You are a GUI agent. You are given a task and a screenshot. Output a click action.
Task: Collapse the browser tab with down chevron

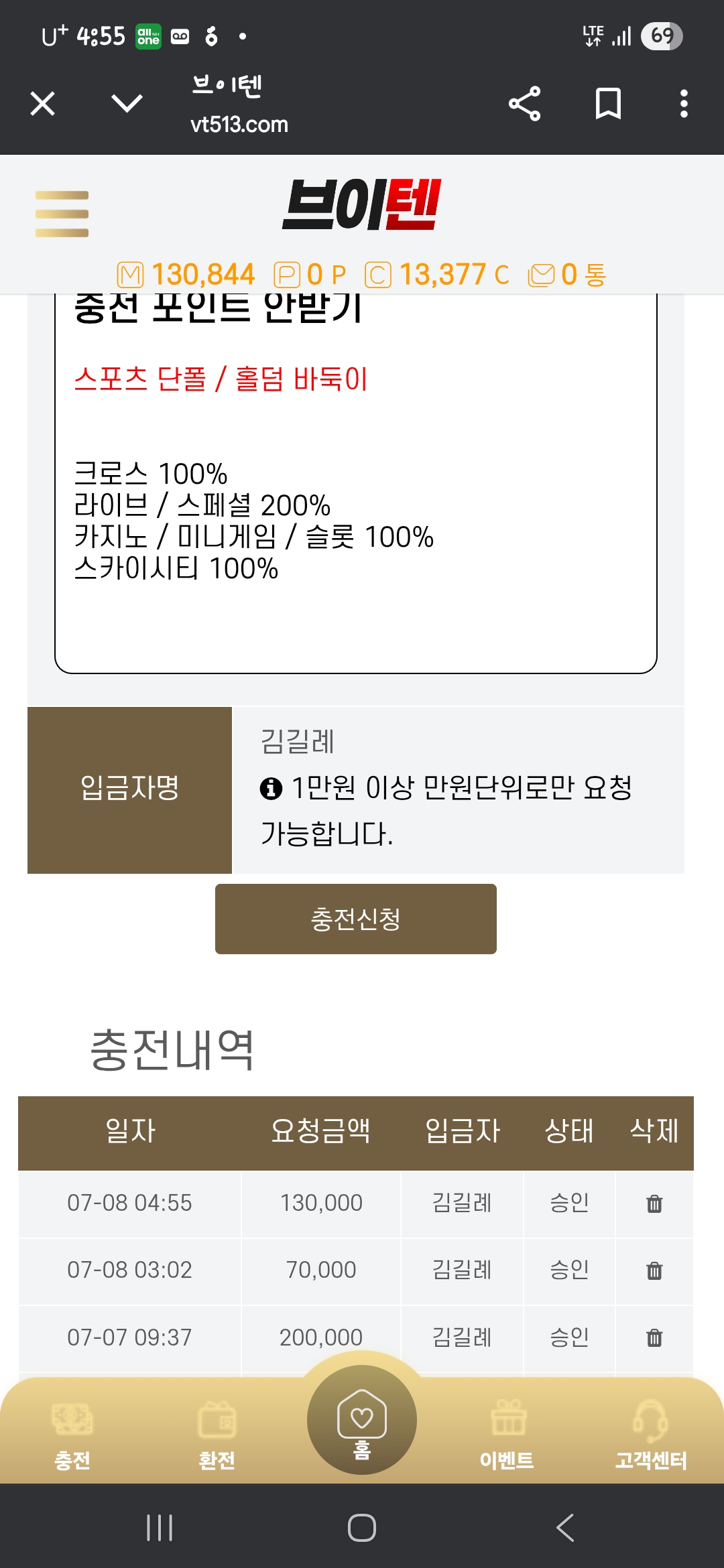click(127, 103)
